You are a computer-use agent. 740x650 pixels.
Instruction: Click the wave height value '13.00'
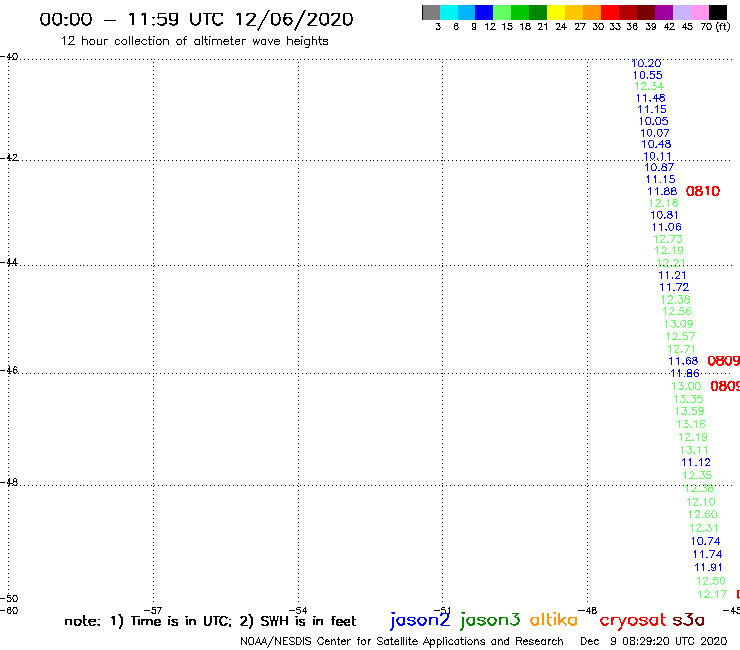pyautogui.click(x=686, y=386)
